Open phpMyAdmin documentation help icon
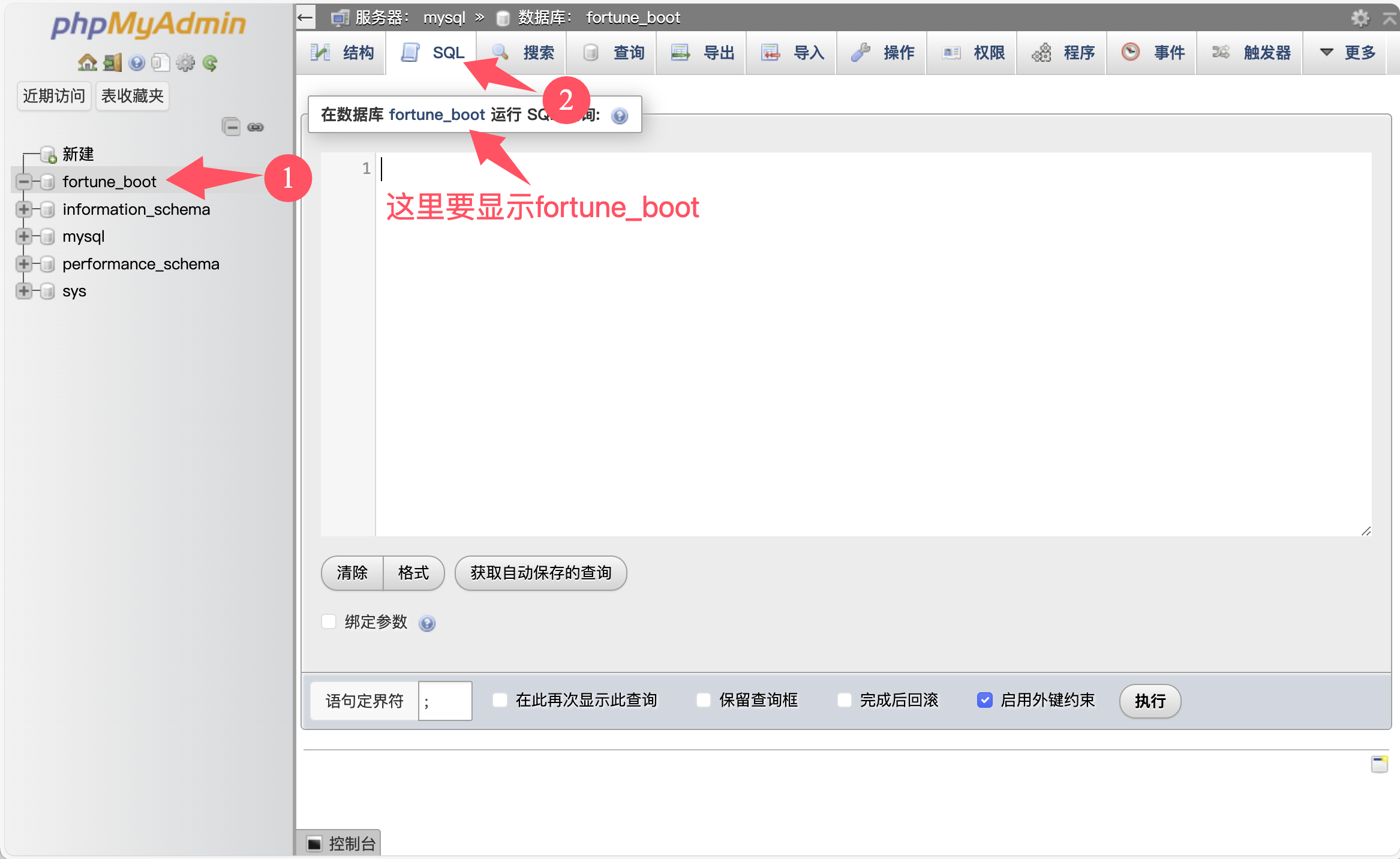Image resolution: width=1400 pixels, height=859 pixels. pos(137,62)
